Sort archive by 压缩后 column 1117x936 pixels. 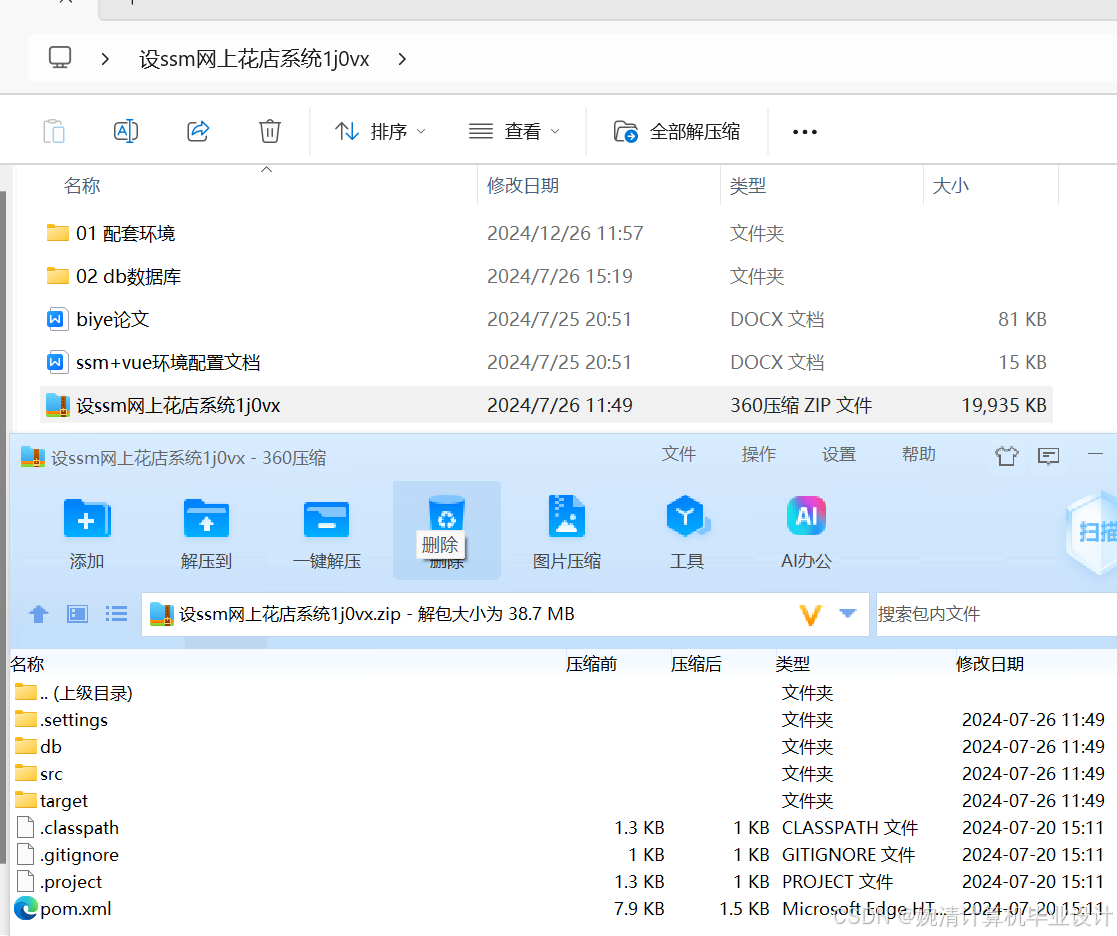696,664
